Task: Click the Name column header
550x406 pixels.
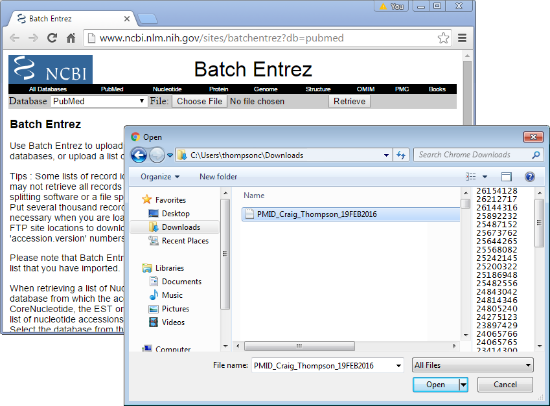Action: 254,195
